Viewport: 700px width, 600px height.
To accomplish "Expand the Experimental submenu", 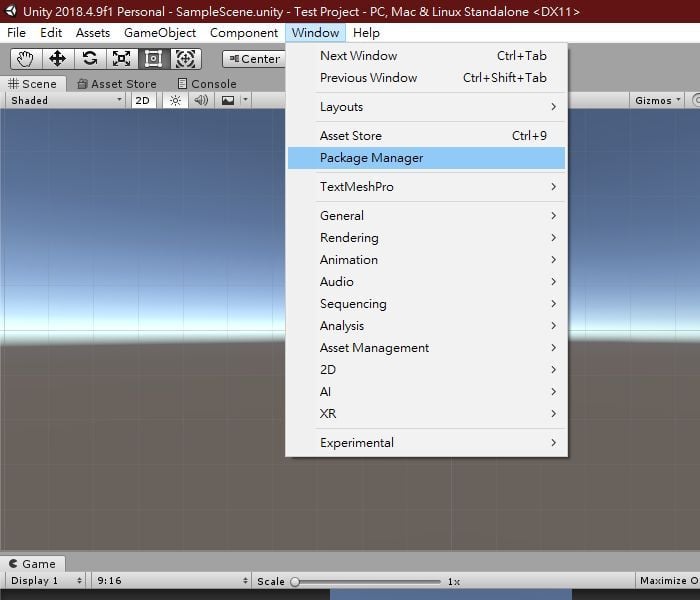I will [x=426, y=442].
